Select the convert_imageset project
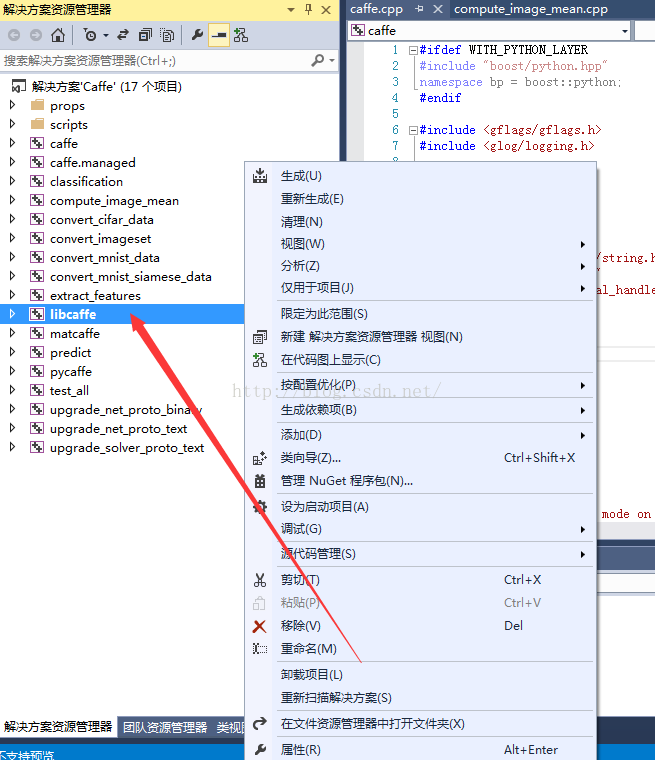The height and width of the screenshot is (760, 655). click(x=100, y=238)
